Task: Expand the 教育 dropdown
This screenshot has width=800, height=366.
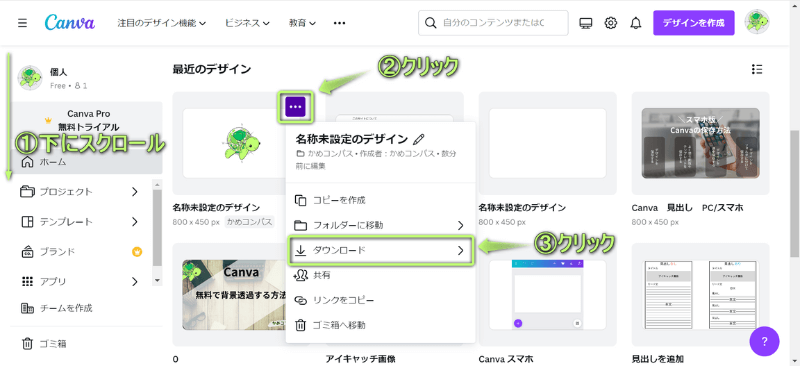Action: pos(303,23)
